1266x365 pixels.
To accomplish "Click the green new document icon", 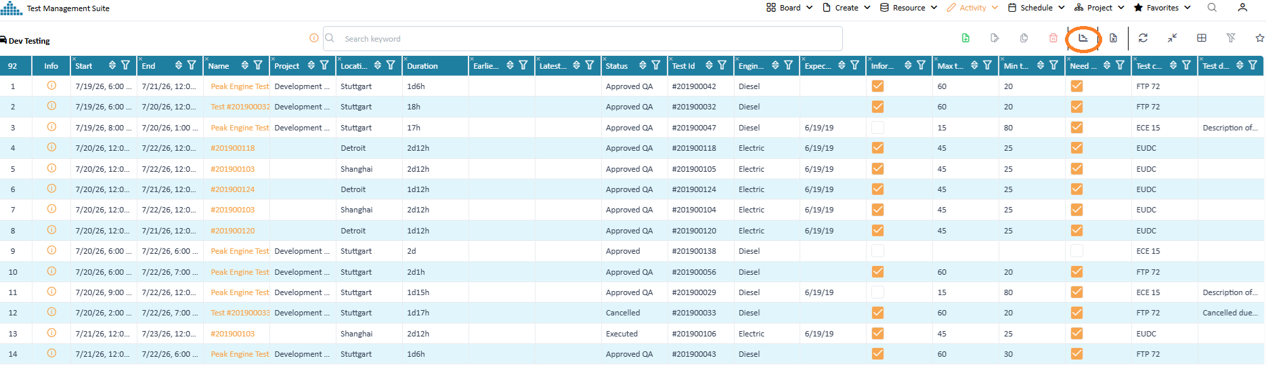I will coord(965,38).
